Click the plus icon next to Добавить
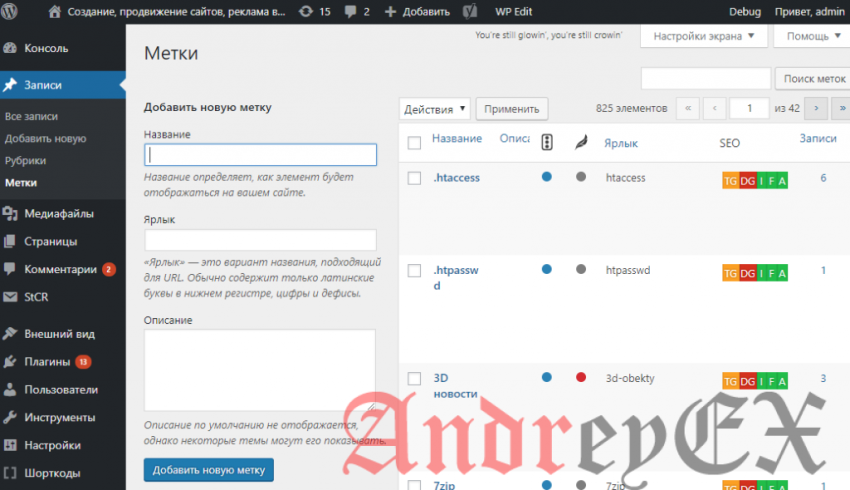 [x=390, y=11]
